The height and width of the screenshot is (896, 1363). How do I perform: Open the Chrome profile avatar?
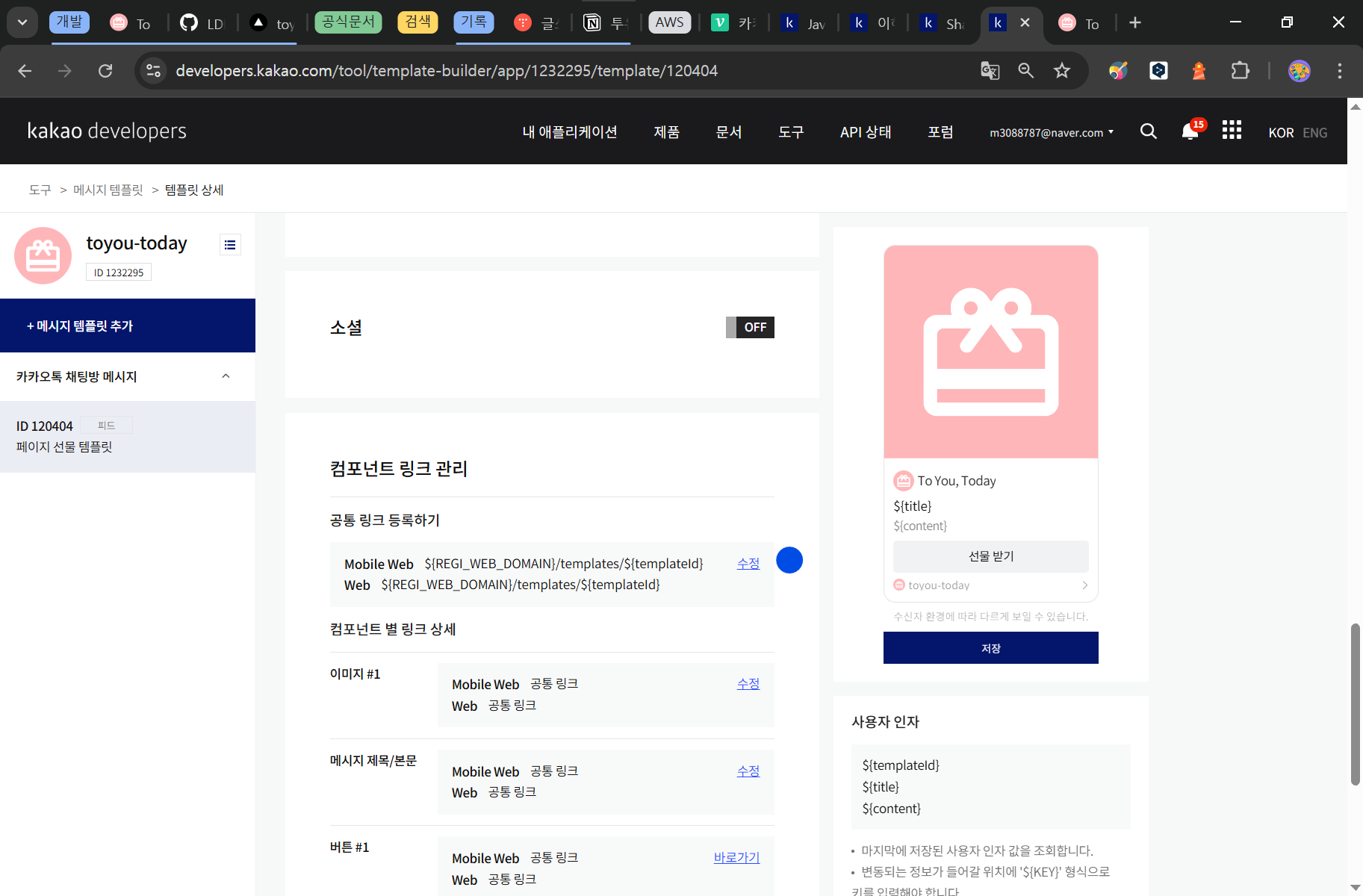pyautogui.click(x=1300, y=71)
